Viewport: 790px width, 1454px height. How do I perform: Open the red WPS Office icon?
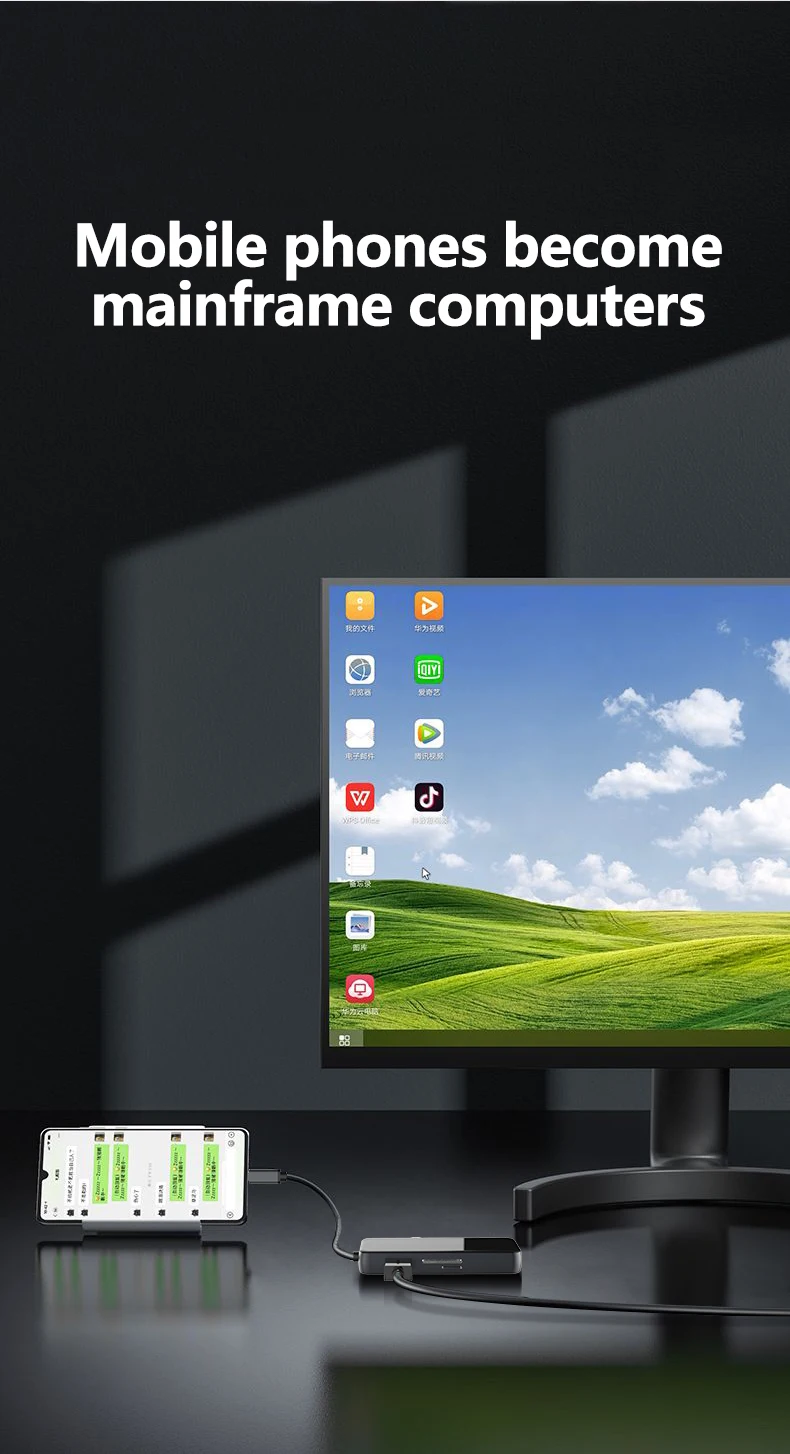tap(360, 797)
